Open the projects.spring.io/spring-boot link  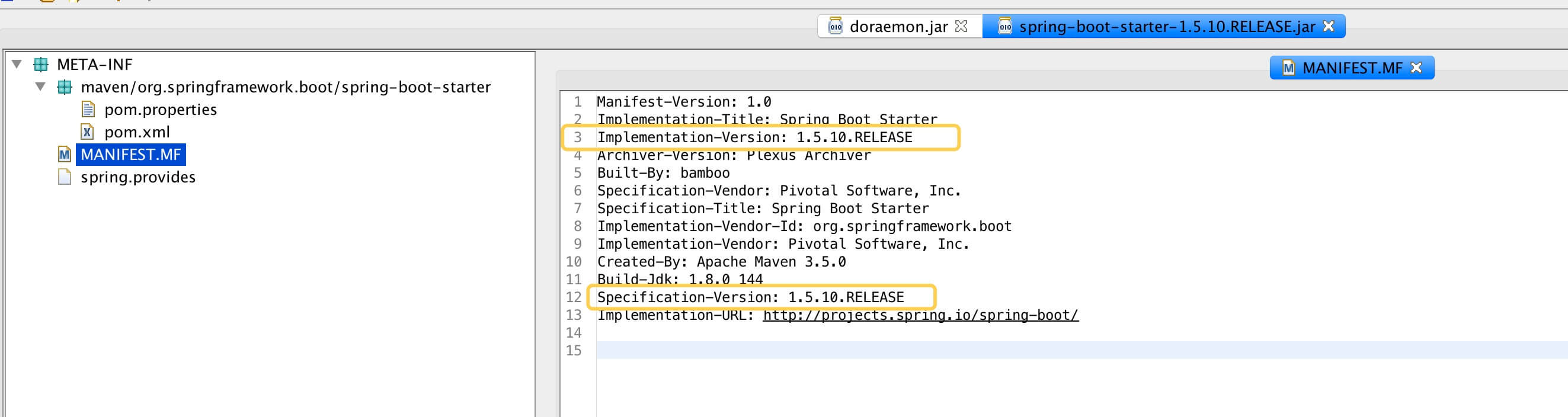pyautogui.click(x=920, y=315)
